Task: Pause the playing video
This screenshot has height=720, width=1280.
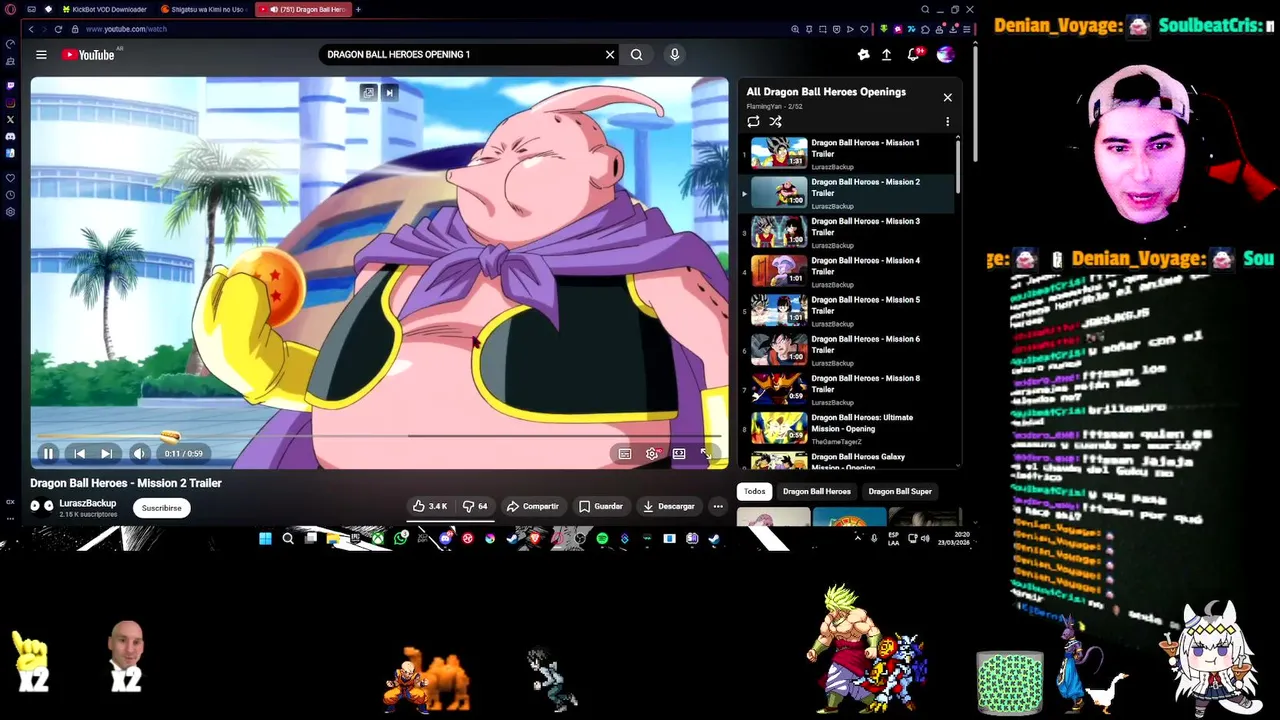Action: coord(48,454)
